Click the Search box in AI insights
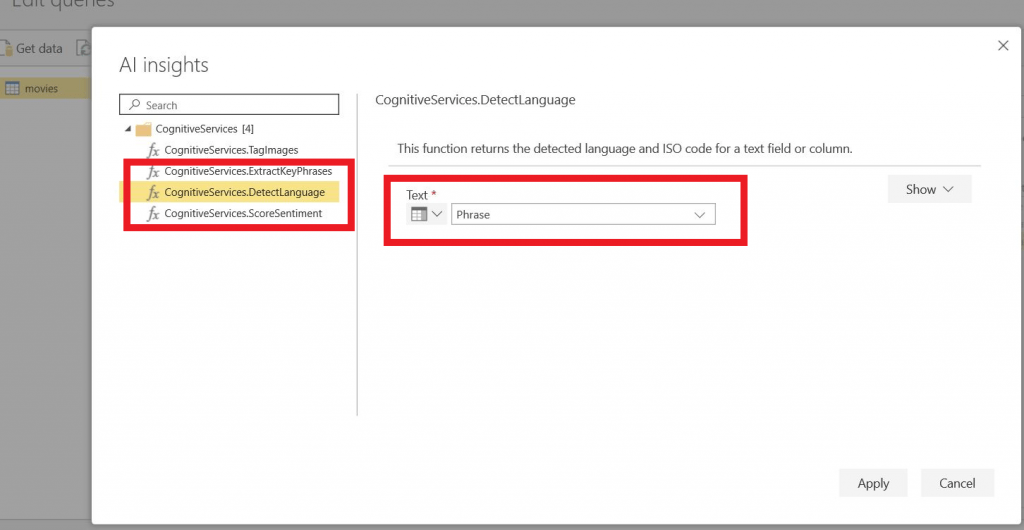This screenshot has width=1024, height=530. [229, 105]
